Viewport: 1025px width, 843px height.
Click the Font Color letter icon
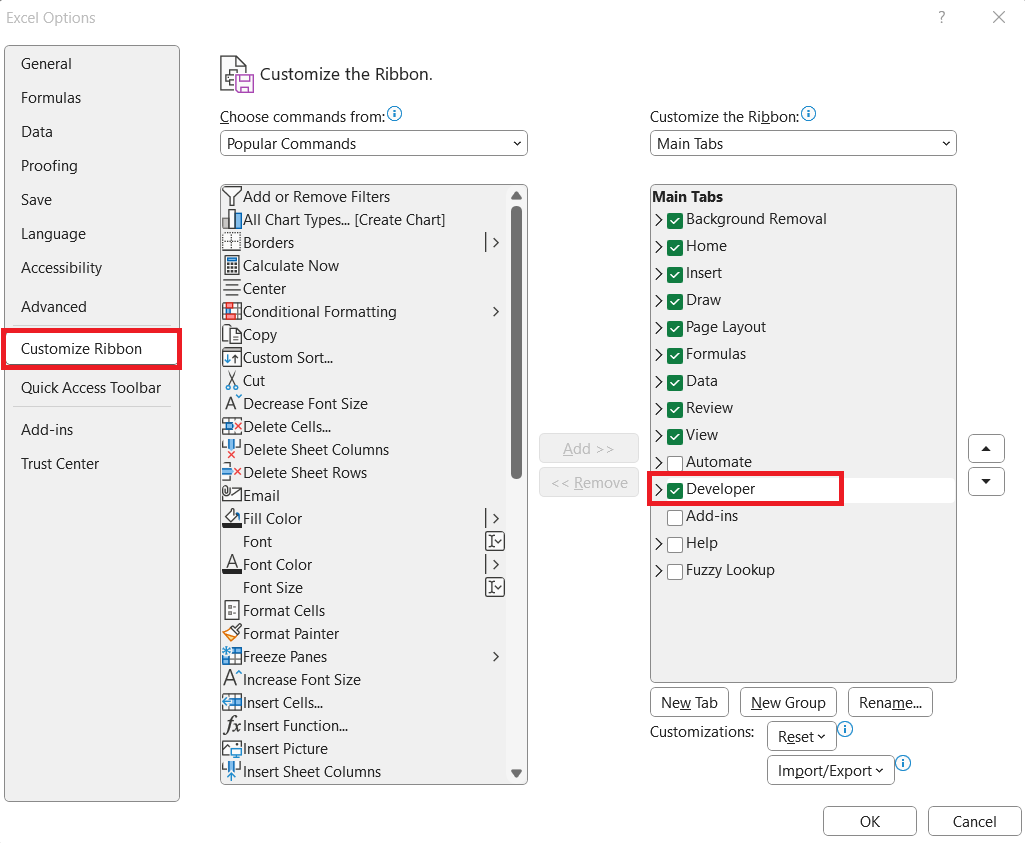pos(231,564)
